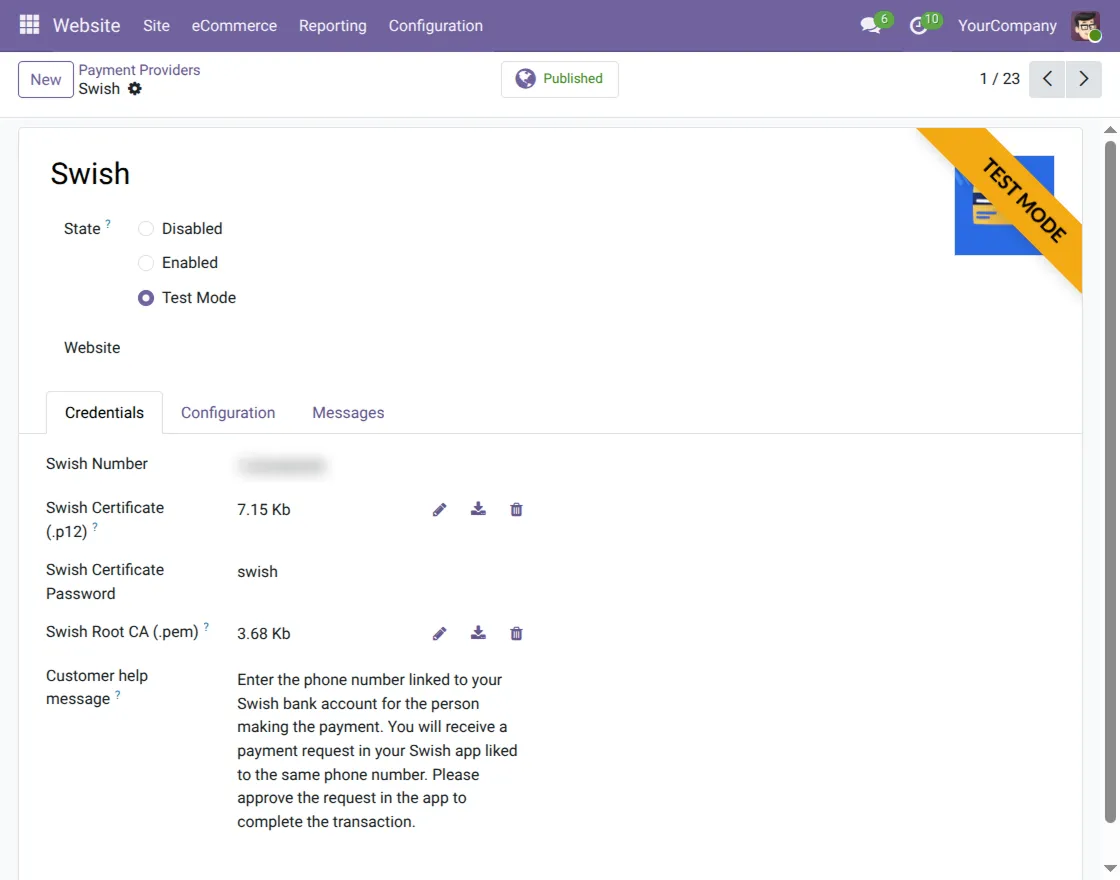1120x880 pixels.
Task: Switch to the Configuration tab in form
Action: tap(228, 413)
